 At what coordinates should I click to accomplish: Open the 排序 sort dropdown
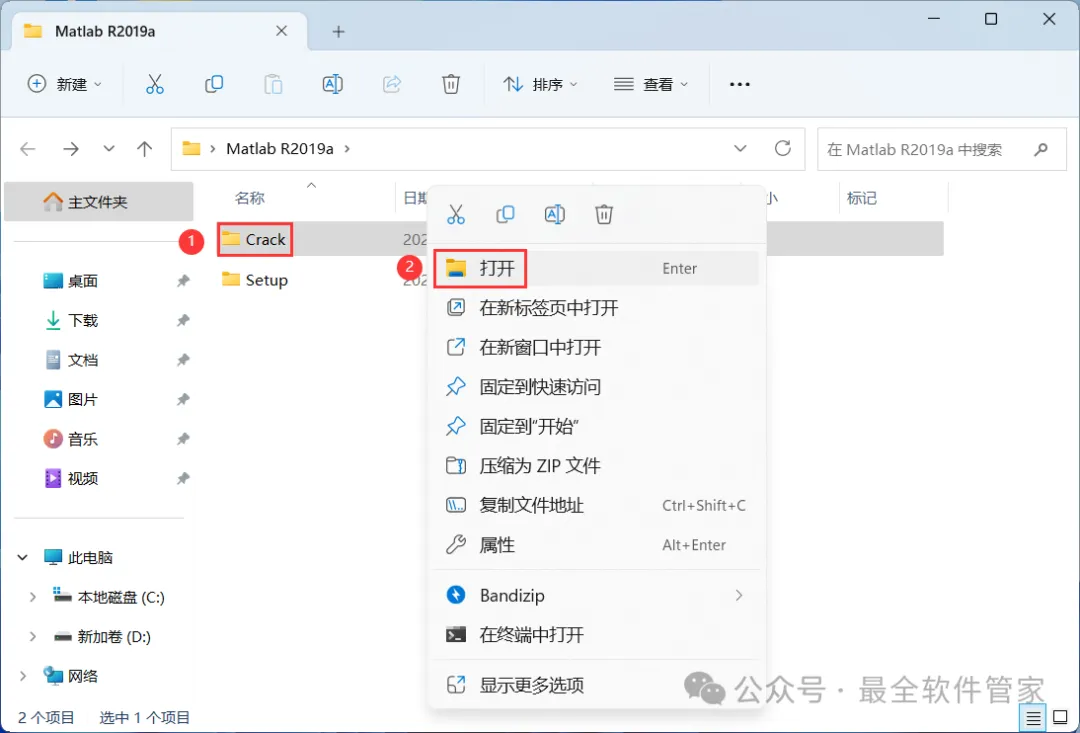(541, 84)
